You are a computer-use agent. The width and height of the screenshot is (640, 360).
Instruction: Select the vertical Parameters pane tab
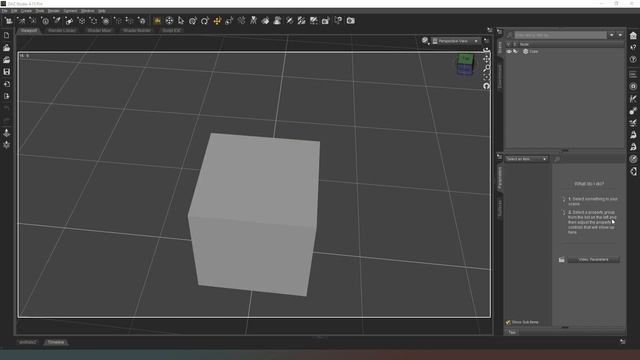coord(500,178)
